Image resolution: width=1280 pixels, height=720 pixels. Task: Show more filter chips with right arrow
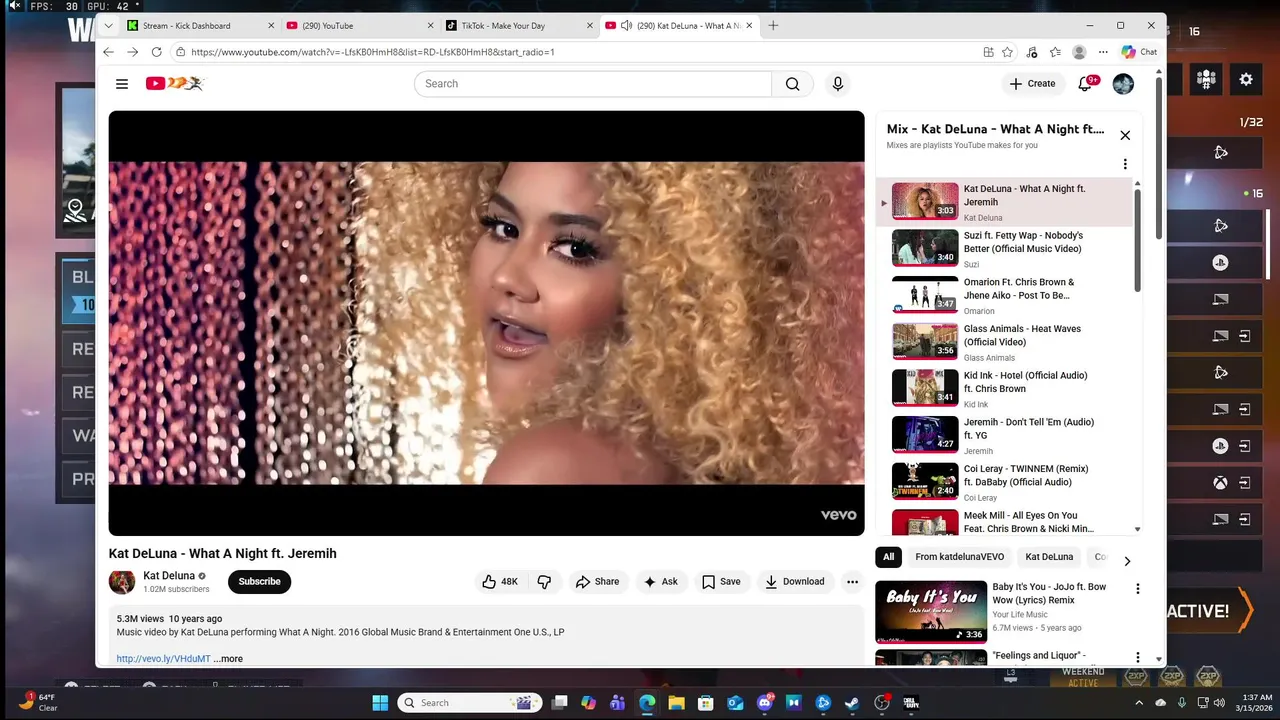(x=1127, y=561)
